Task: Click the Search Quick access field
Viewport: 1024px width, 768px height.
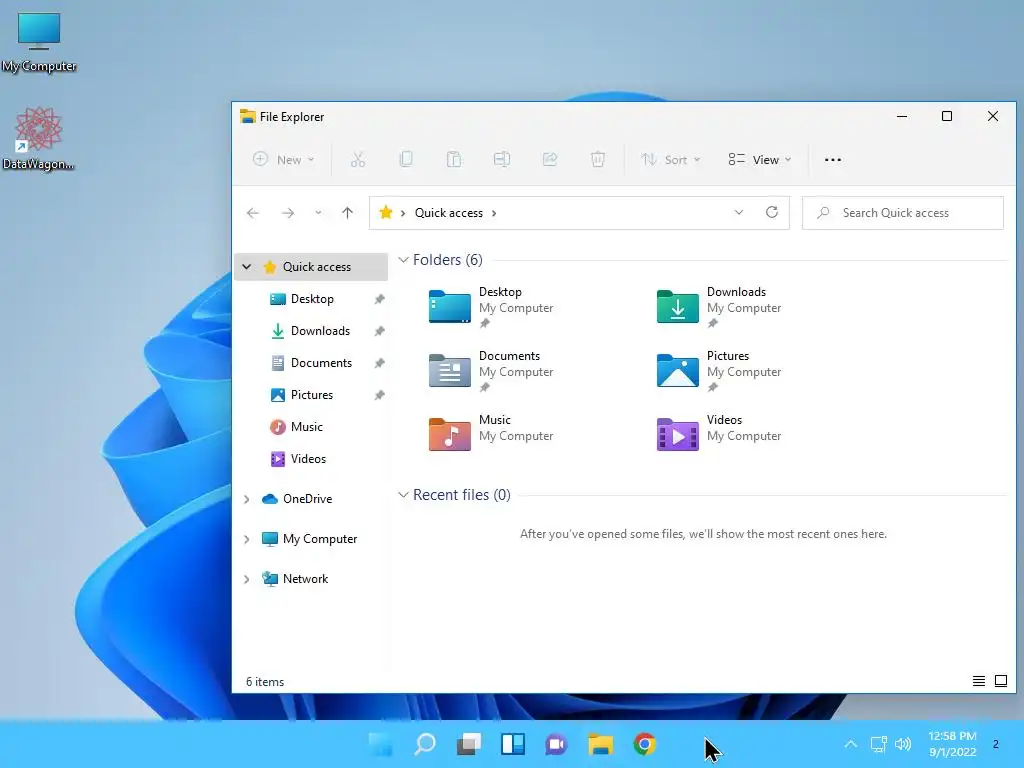Action: coord(903,213)
